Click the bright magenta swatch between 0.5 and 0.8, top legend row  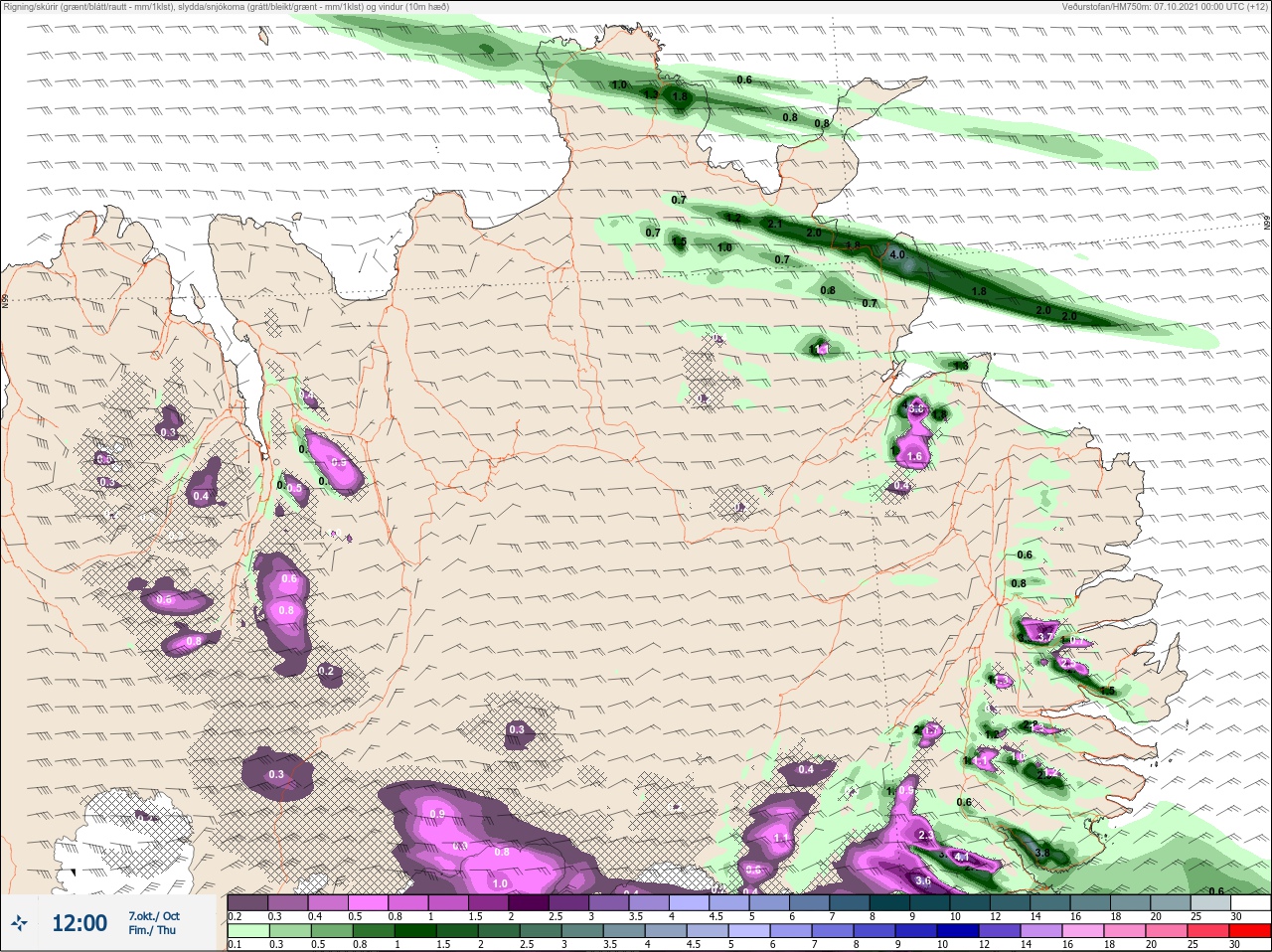(x=370, y=902)
